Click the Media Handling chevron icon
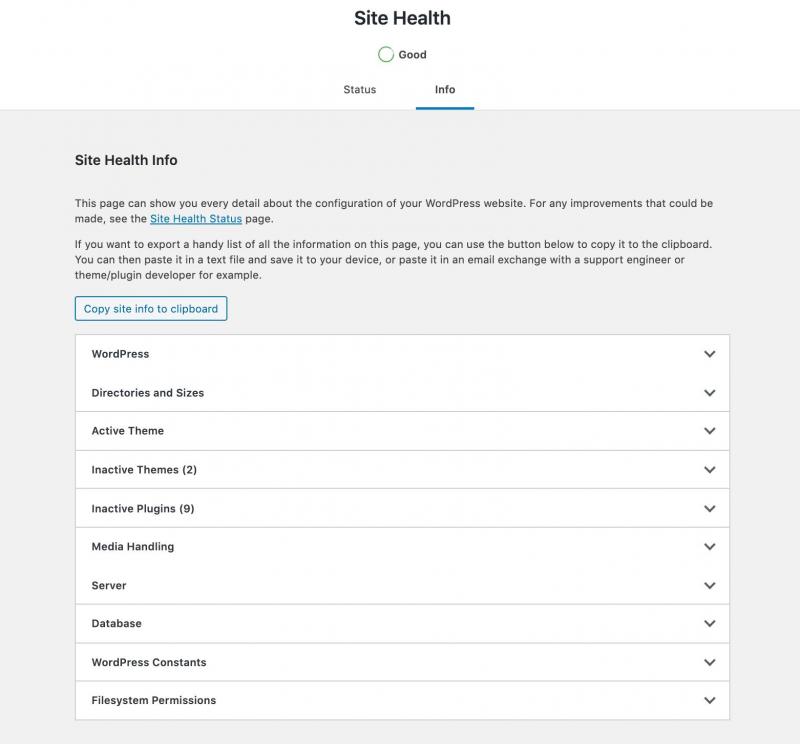 (x=710, y=547)
